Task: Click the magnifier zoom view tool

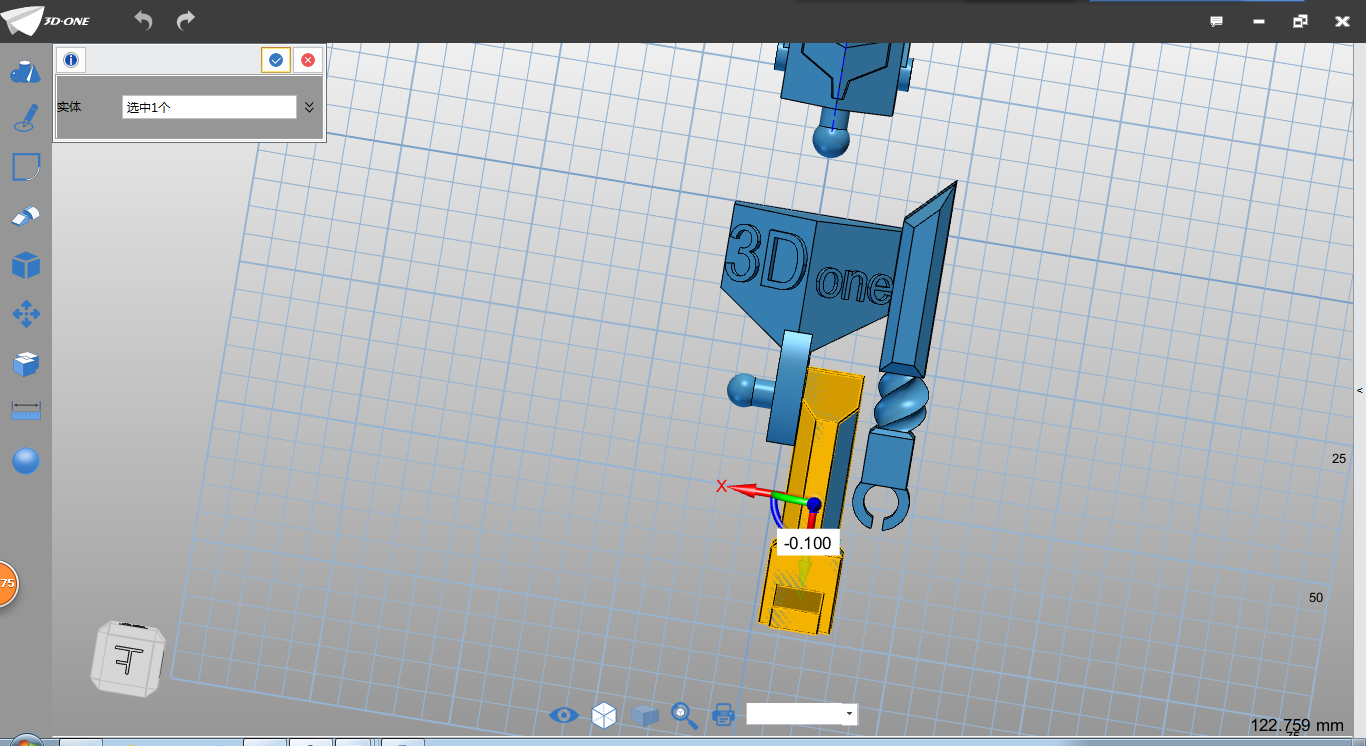Action: 684,714
